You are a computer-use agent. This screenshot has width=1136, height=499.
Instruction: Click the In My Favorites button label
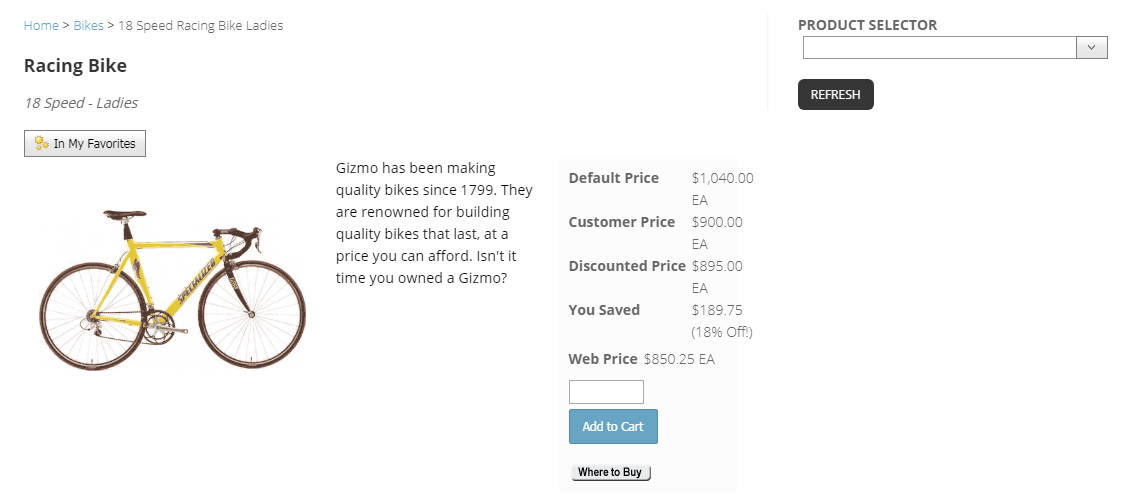coord(95,144)
